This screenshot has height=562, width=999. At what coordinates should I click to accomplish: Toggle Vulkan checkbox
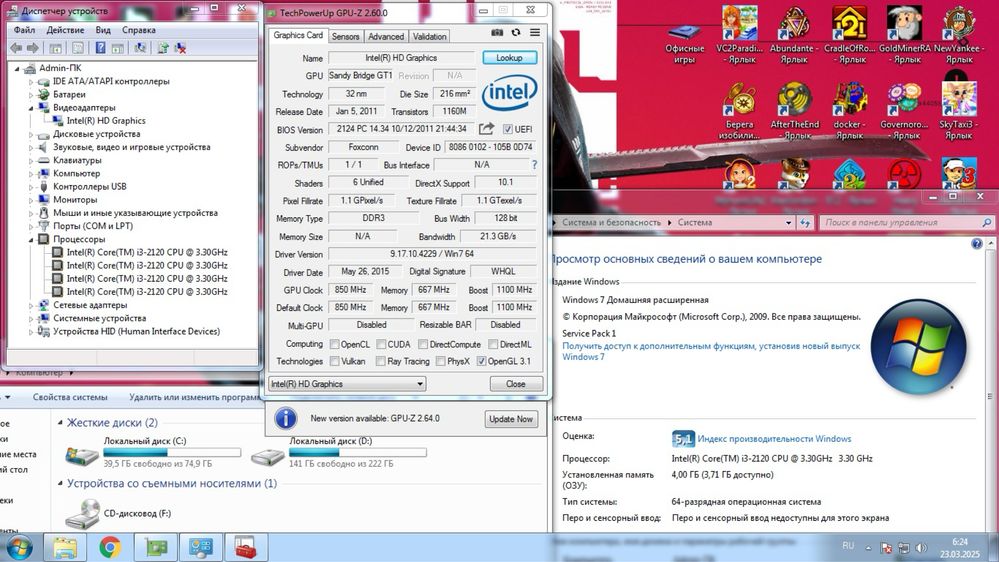[x=334, y=361]
